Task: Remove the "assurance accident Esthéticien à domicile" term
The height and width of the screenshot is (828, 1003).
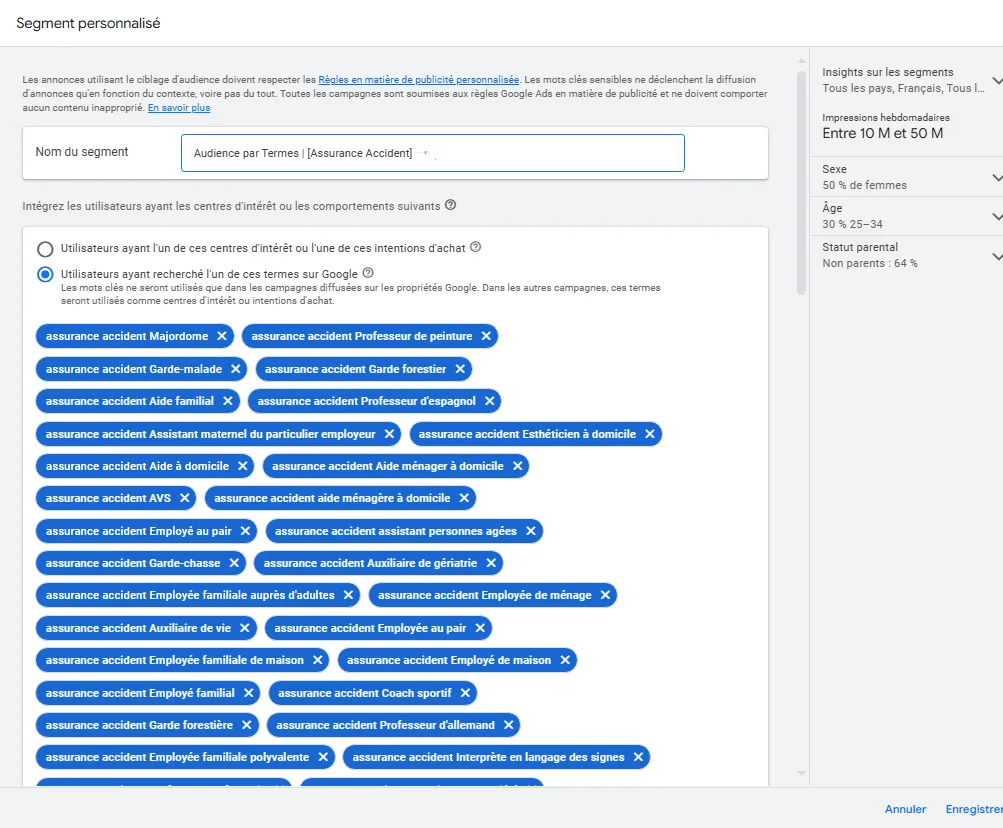Action: (649, 434)
